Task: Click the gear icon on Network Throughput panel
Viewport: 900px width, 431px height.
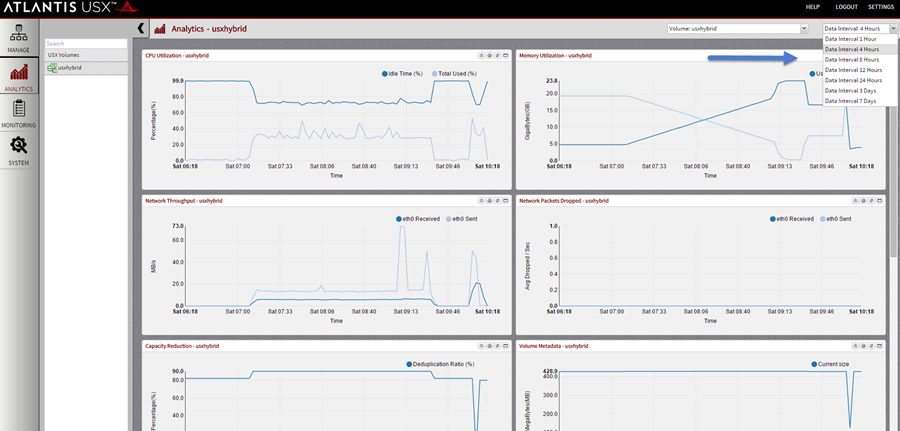Action: [x=489, y=201]
